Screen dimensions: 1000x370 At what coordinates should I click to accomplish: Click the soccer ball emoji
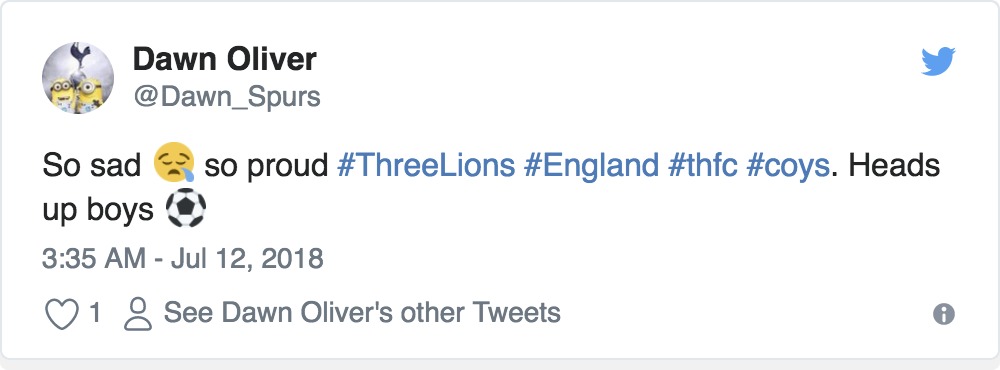click(186, 209)
